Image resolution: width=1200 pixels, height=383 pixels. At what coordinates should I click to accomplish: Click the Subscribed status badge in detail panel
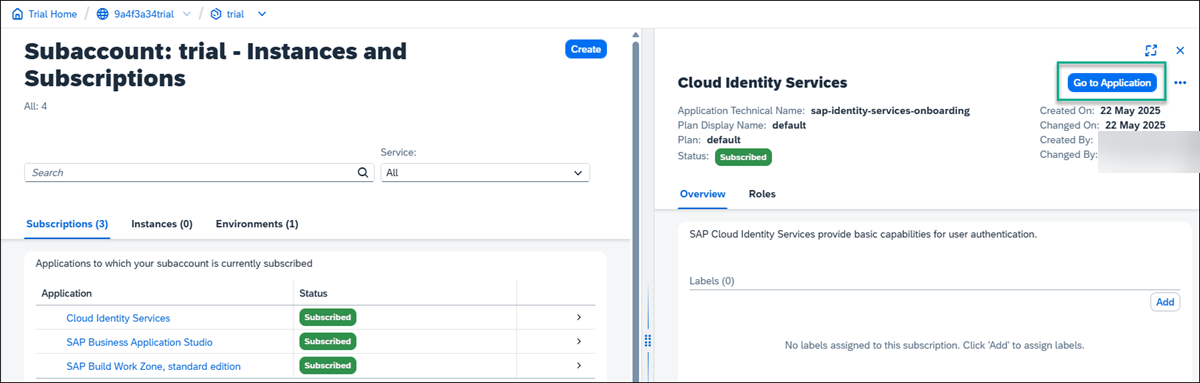[x=743, y=157]
